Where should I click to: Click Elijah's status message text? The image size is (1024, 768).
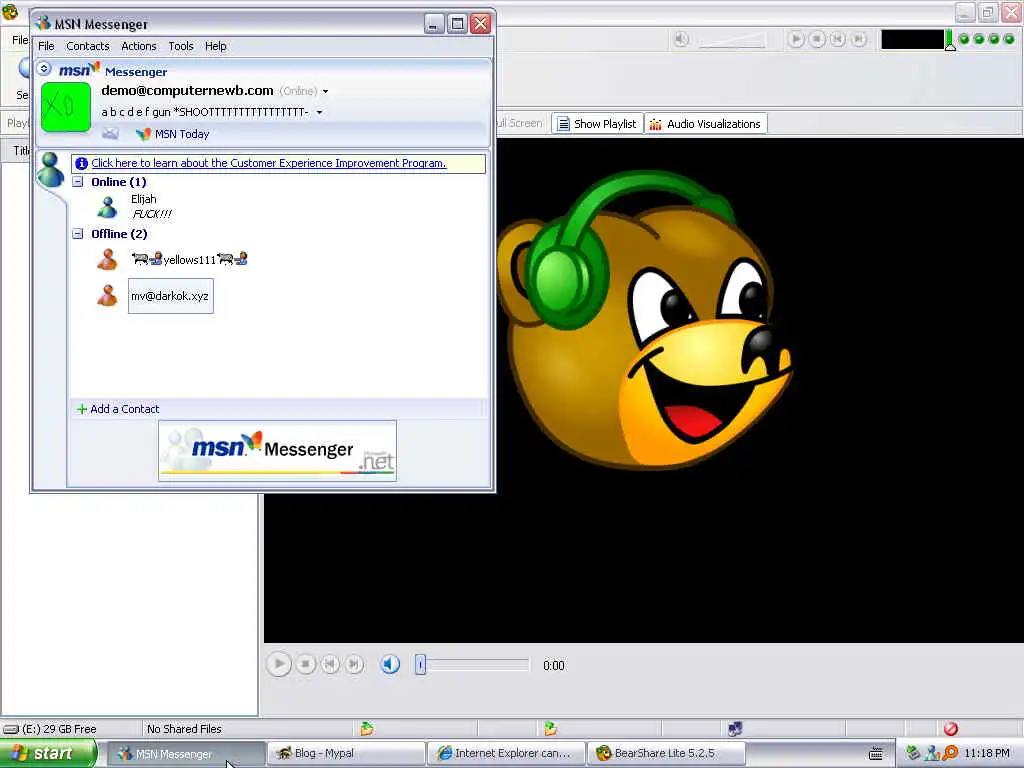152,214
